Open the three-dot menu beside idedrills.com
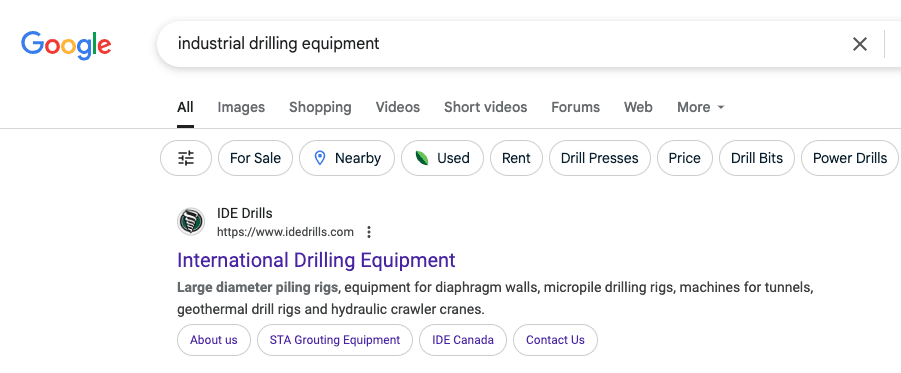Viewport: 901px width, 373px height. (x=369, y=232)
